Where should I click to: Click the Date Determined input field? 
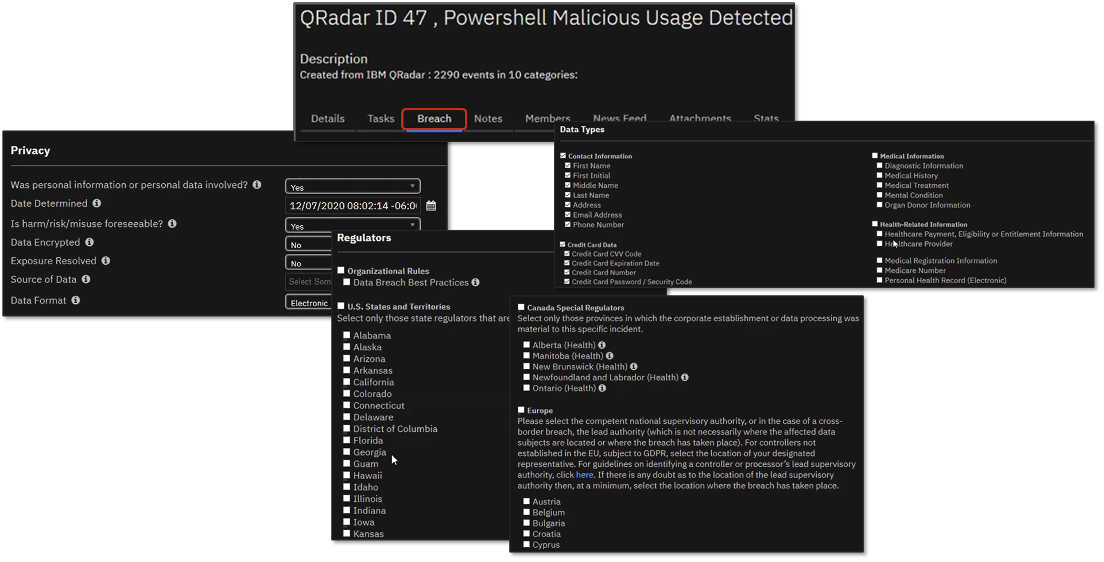pos(353,206)
